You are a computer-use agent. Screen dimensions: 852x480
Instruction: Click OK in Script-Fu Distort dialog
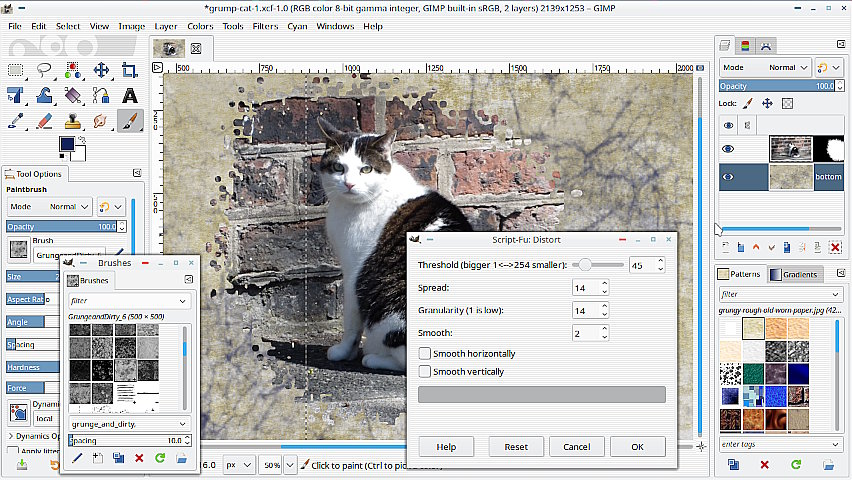(637, 447)
